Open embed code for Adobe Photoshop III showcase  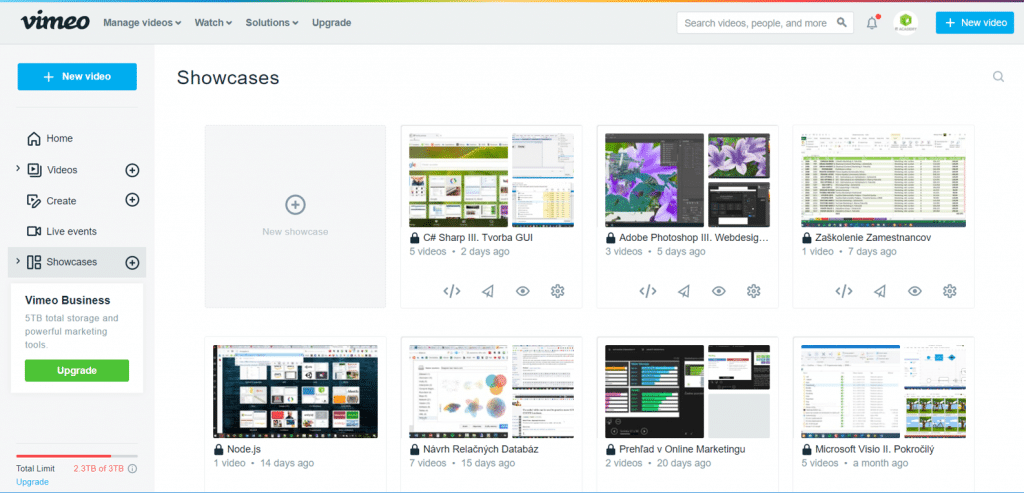(x=648, y=291)
